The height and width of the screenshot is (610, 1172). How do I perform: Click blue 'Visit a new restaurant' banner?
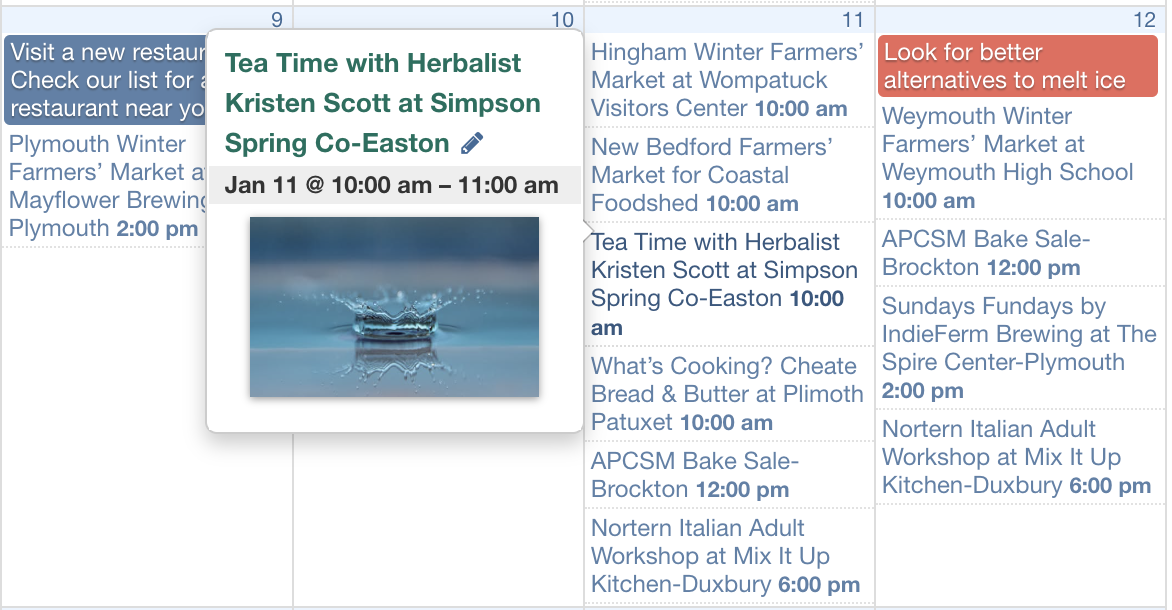click(x=105, y=80)
